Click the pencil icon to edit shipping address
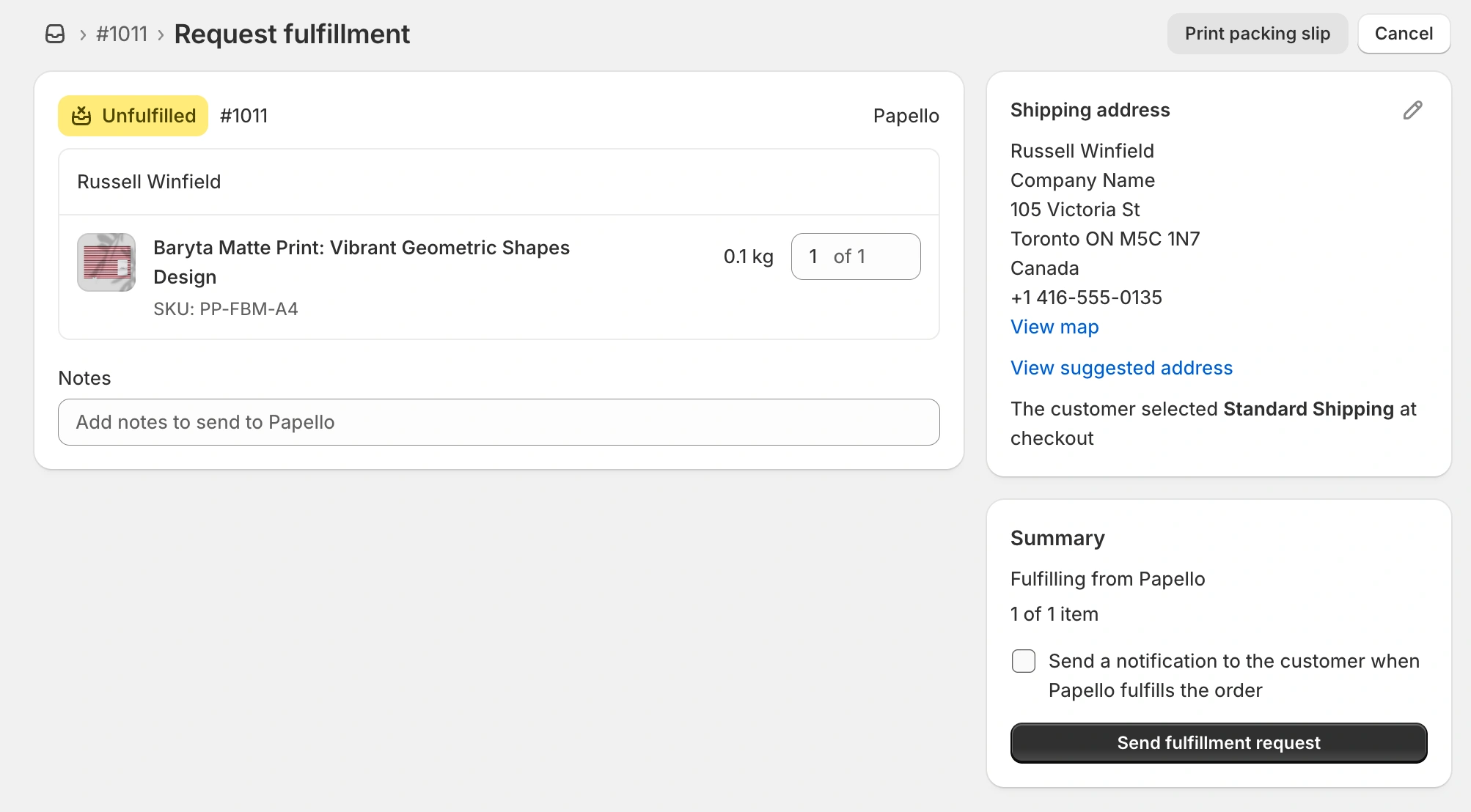This screenshot has height=812, width=1471. point(1412,110)
